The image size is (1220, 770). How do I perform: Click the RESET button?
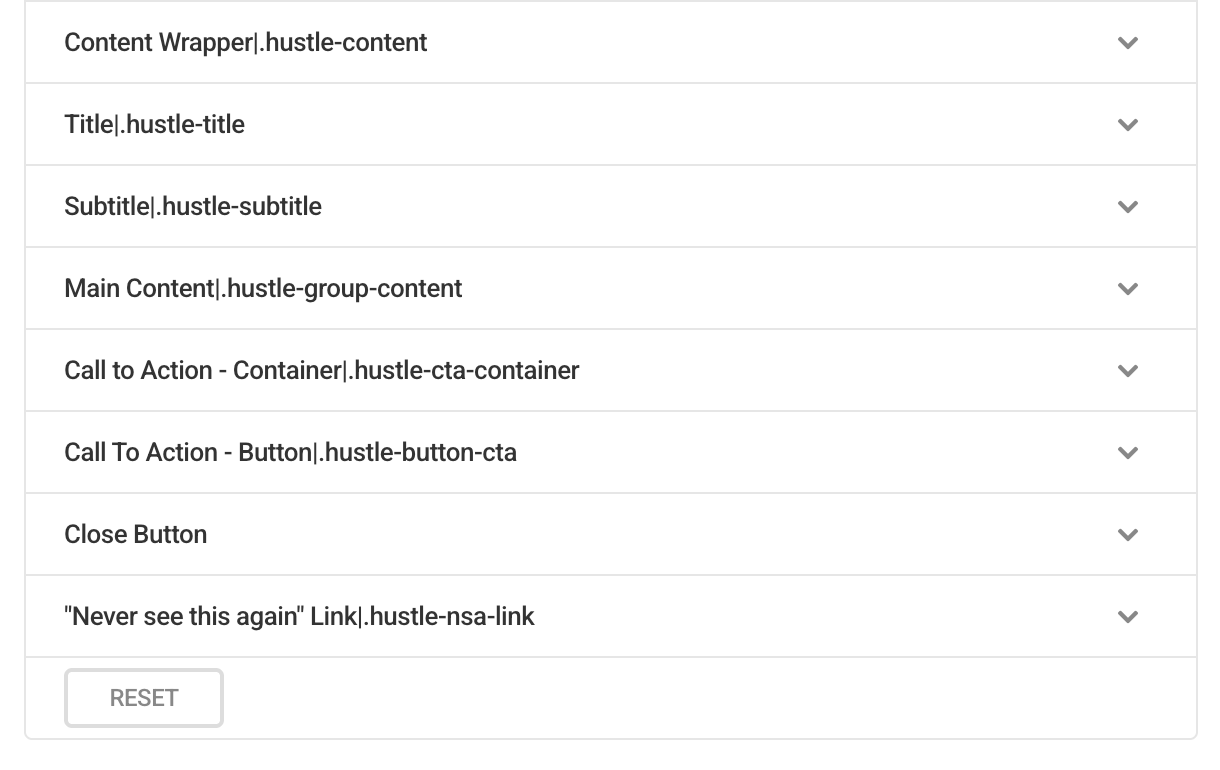pyautogui.click(x=144, y=698)
